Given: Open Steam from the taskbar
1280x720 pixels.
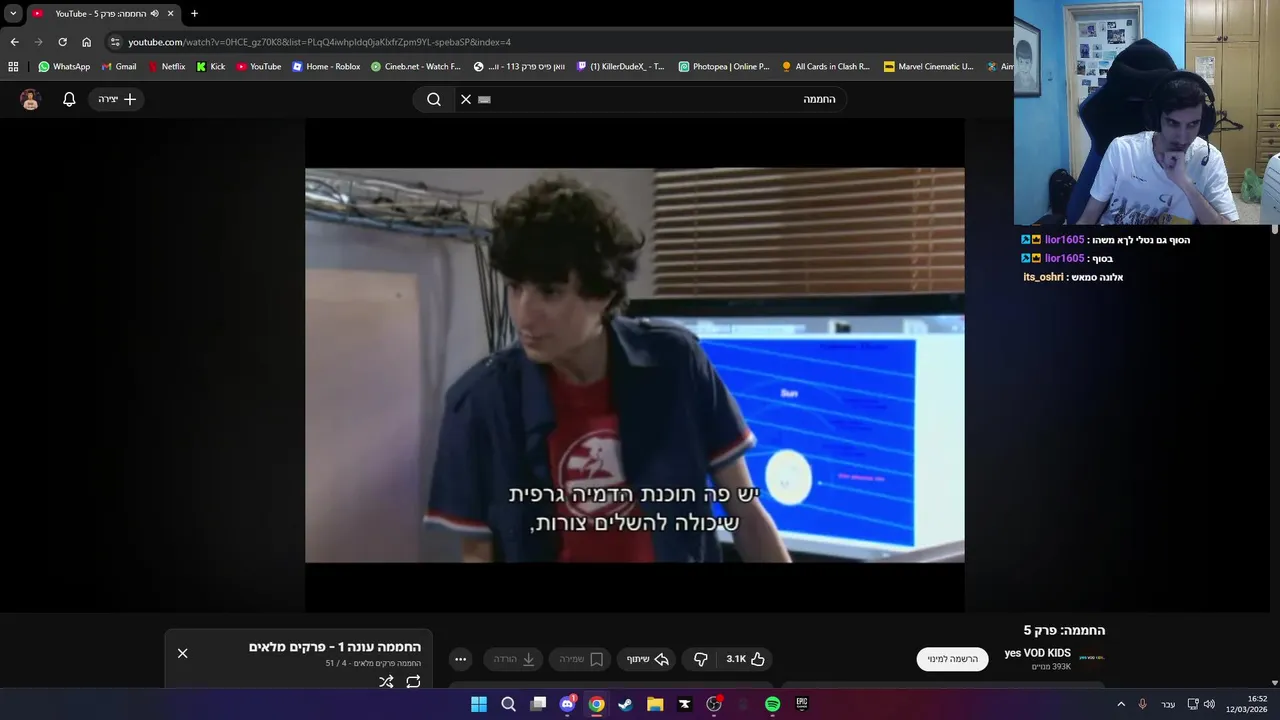Looking at the screenshot, I should point(625,704).
